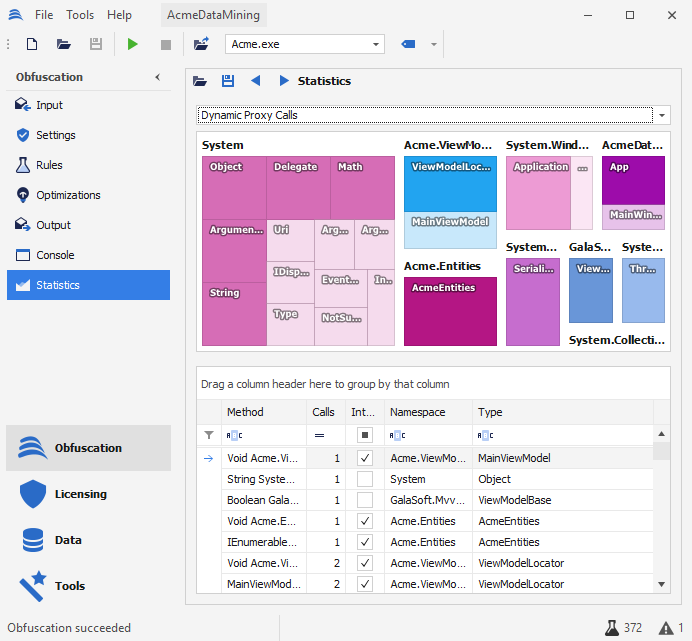Collapse the Obfuscation side panel
Screen dimensions: 692x641
click(157, 77)
